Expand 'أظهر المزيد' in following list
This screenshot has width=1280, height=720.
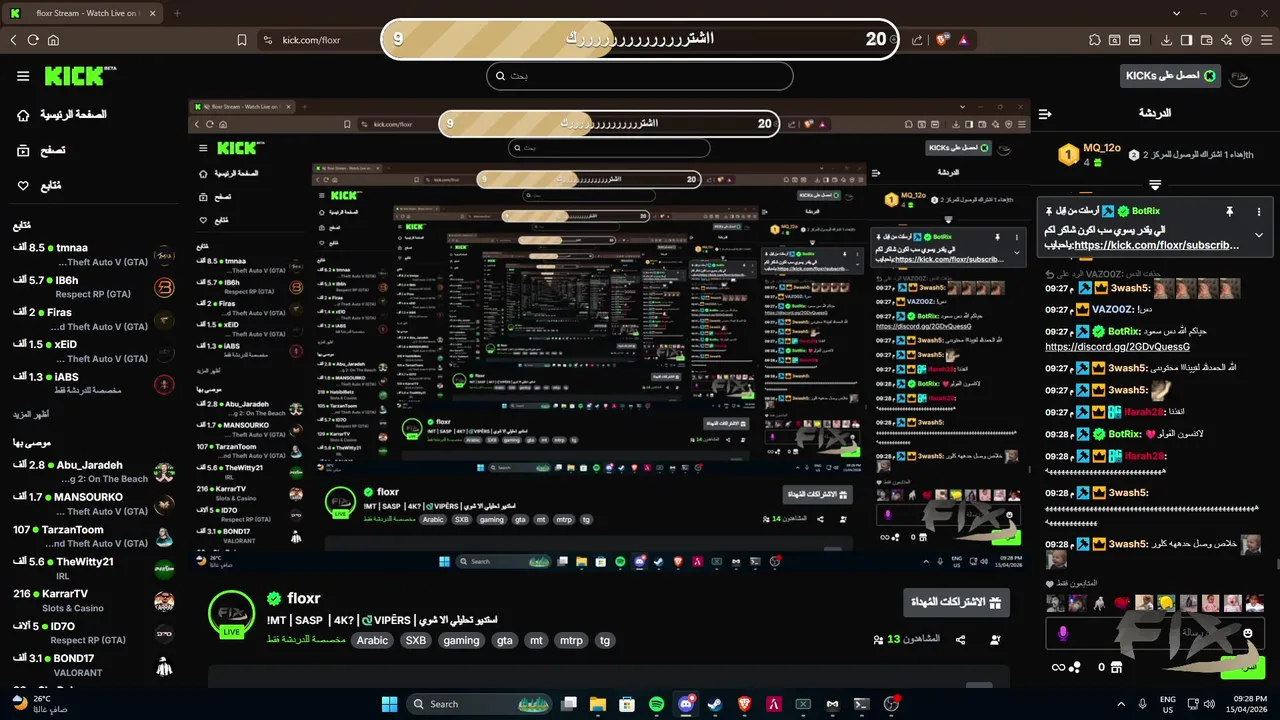pos(31,414)
